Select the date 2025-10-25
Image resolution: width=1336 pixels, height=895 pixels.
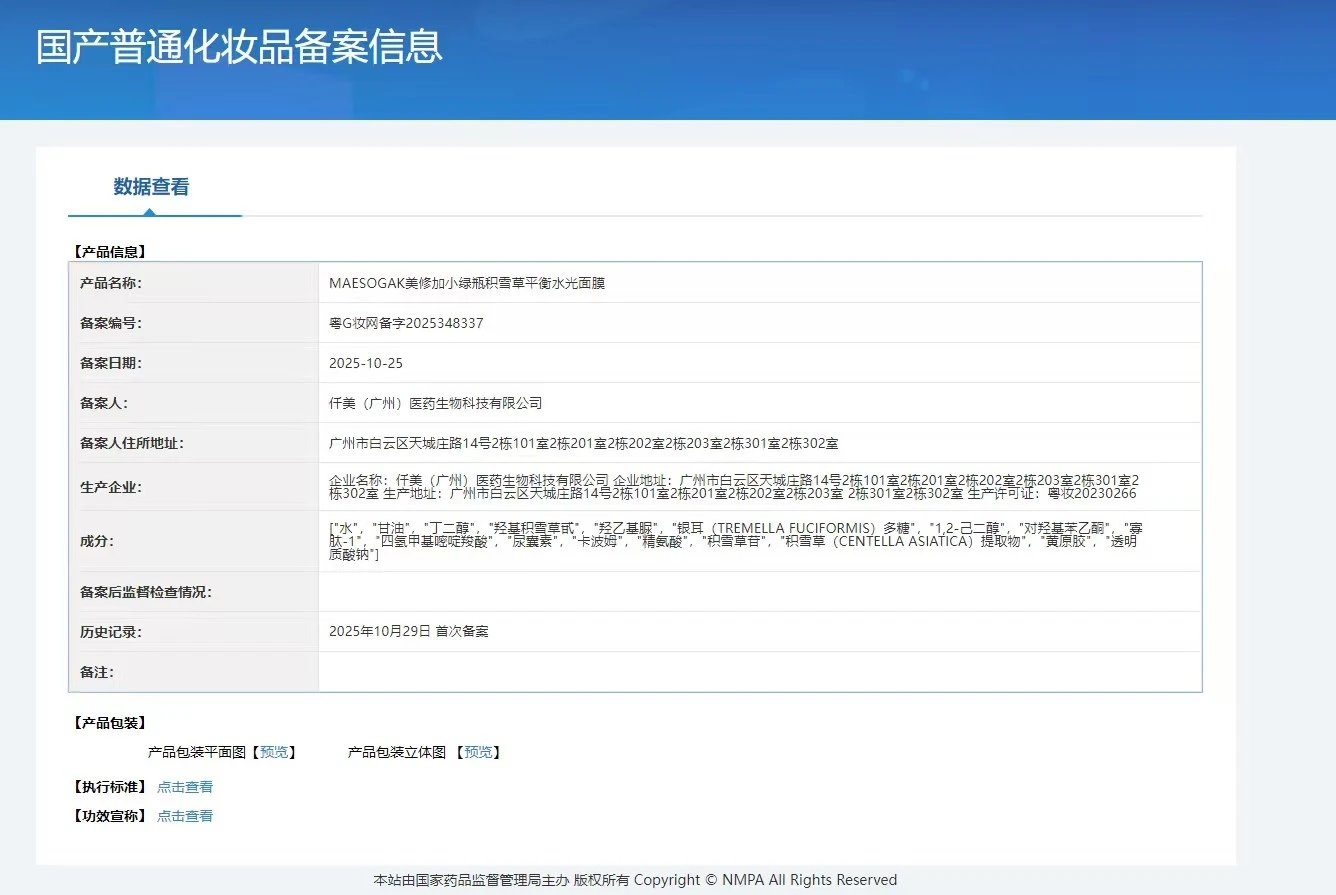point(366,363)
